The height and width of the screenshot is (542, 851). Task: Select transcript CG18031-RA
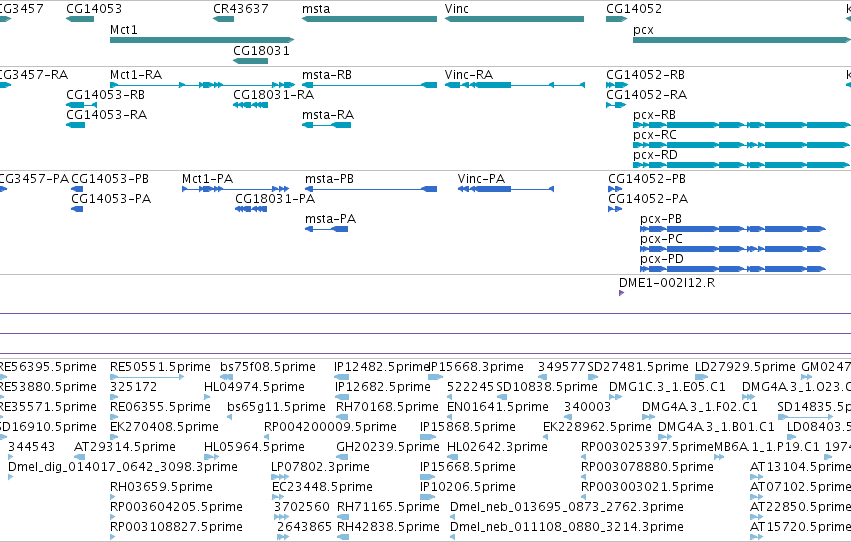tap(250, 105)
